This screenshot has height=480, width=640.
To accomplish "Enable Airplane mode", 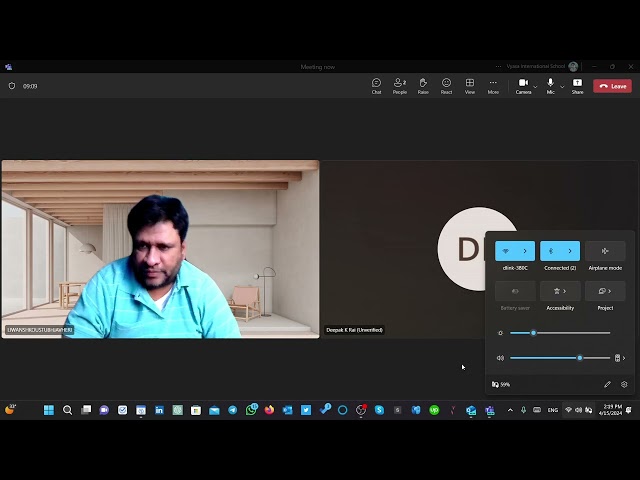I will (x=605, y=251).
